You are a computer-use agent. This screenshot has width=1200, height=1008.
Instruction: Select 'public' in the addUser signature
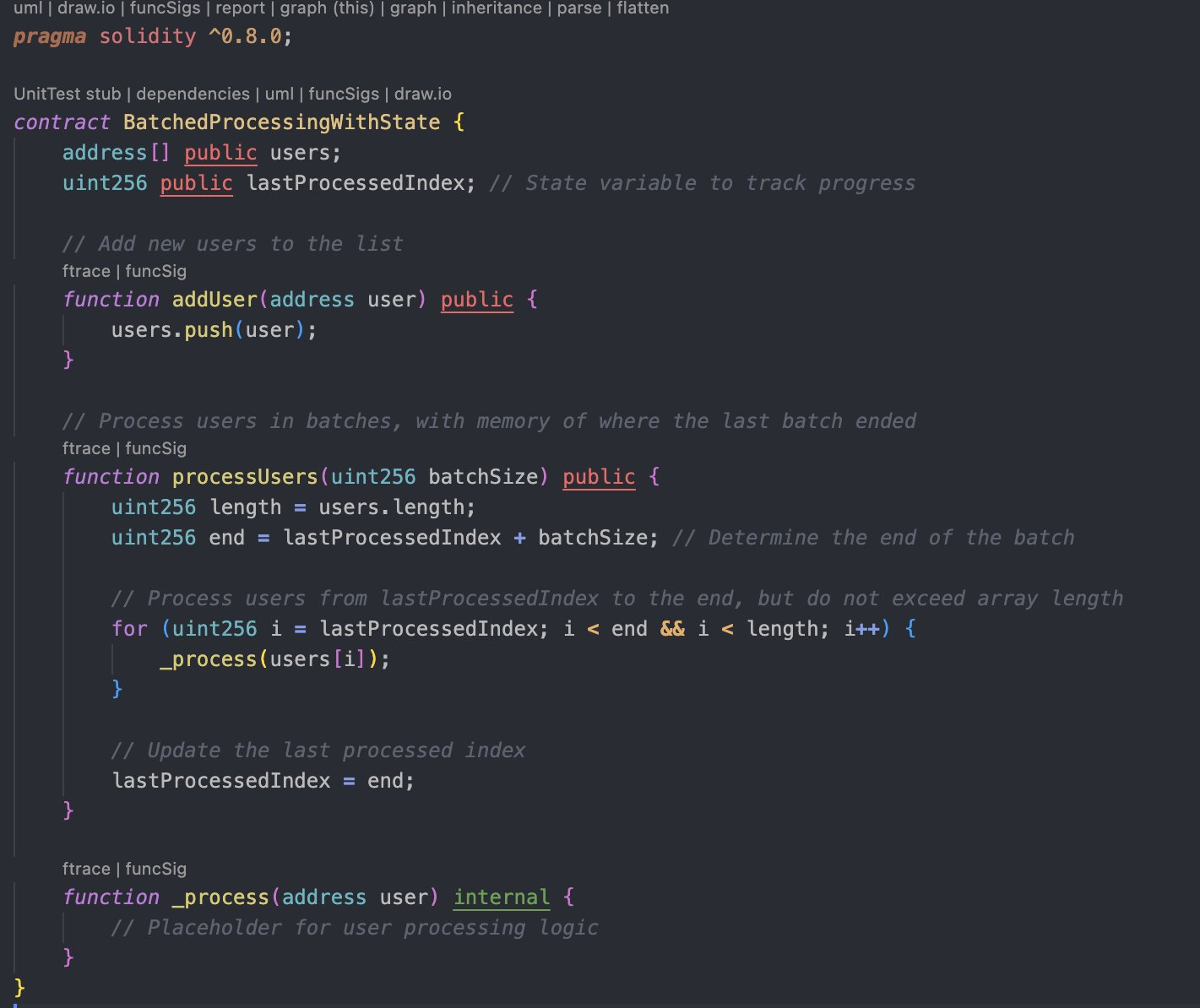(477, 300)
